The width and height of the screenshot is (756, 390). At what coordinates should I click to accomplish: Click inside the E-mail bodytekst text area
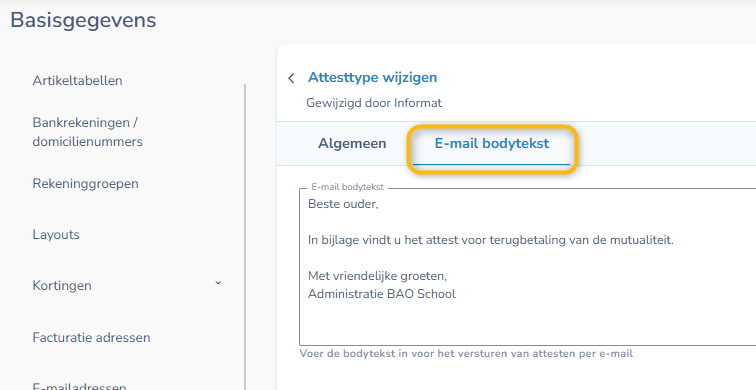(527, 267)
